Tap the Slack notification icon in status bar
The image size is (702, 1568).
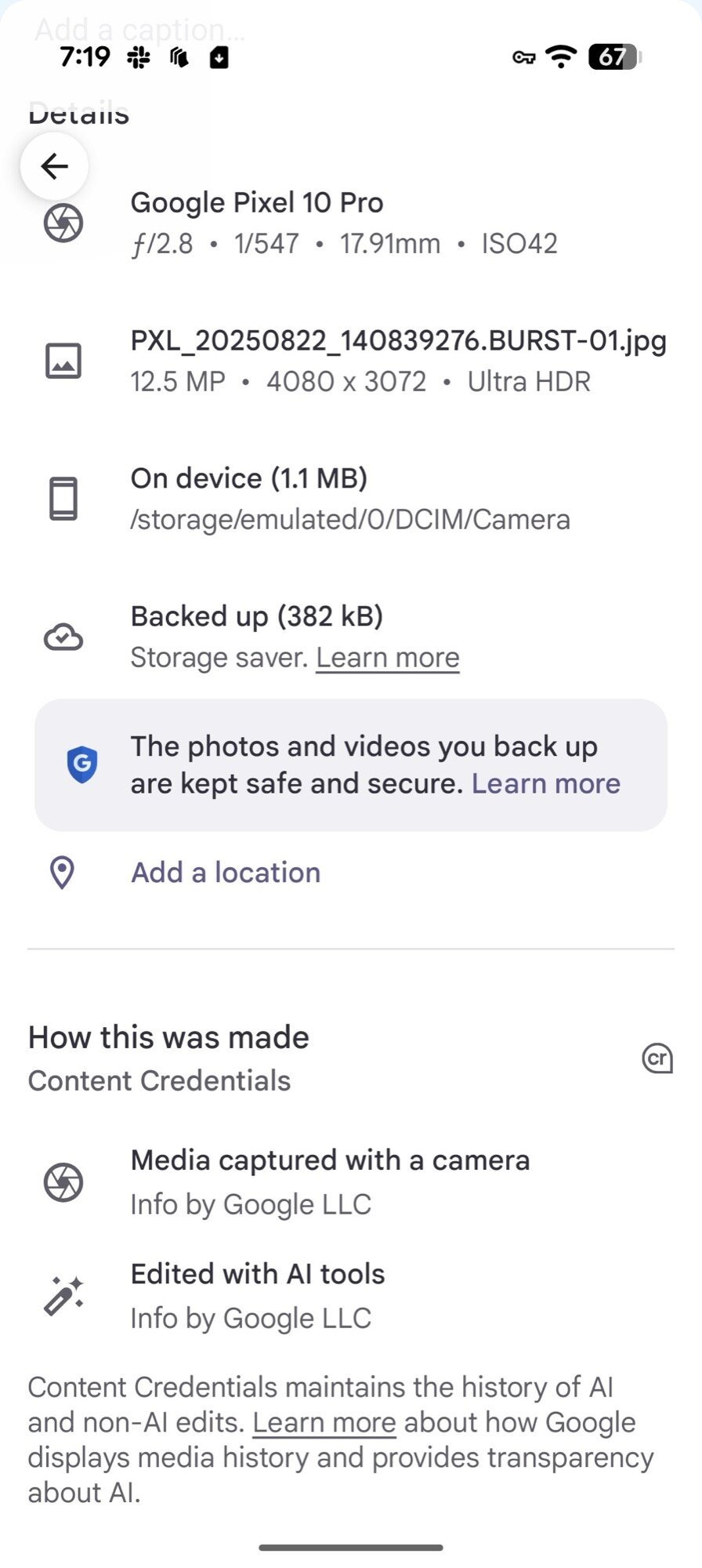click(139, 56)
